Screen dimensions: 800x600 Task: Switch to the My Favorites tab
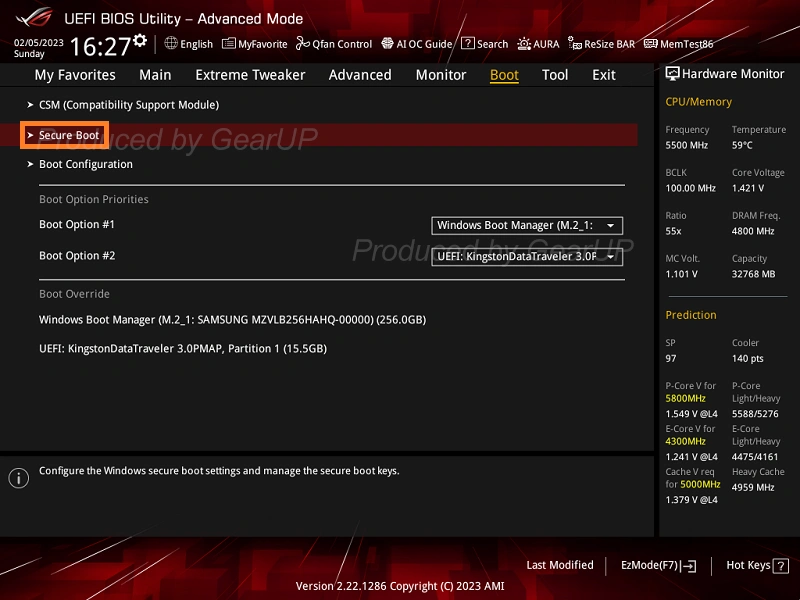pyautogui.click(x=75, y=75)
